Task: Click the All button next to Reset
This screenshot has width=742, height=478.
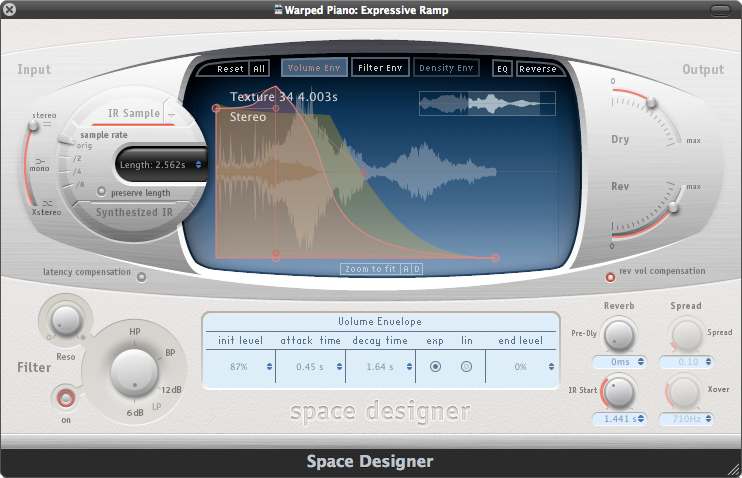Action: 259,69
